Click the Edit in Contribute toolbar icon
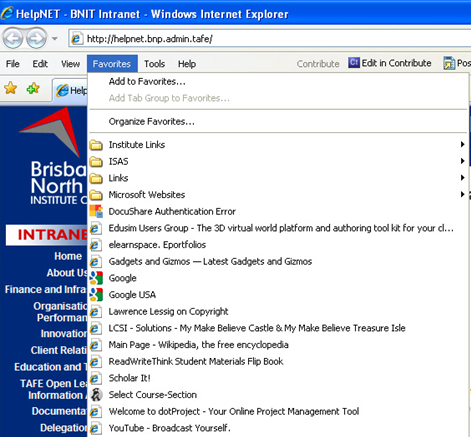The height and width of the screenshot is (437, 471). pos(354,62)
